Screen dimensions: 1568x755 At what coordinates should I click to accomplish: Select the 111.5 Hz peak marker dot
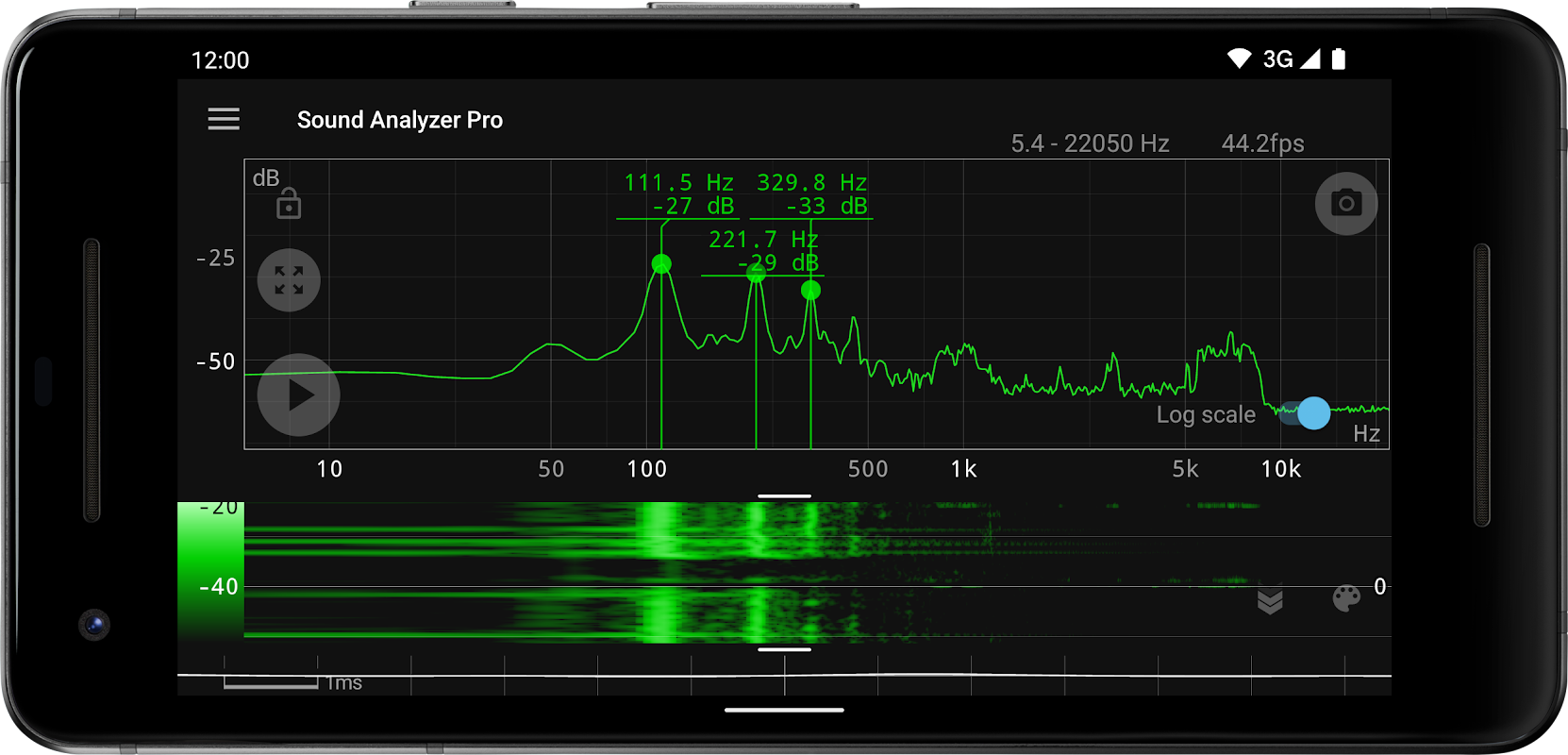point(661,264)
